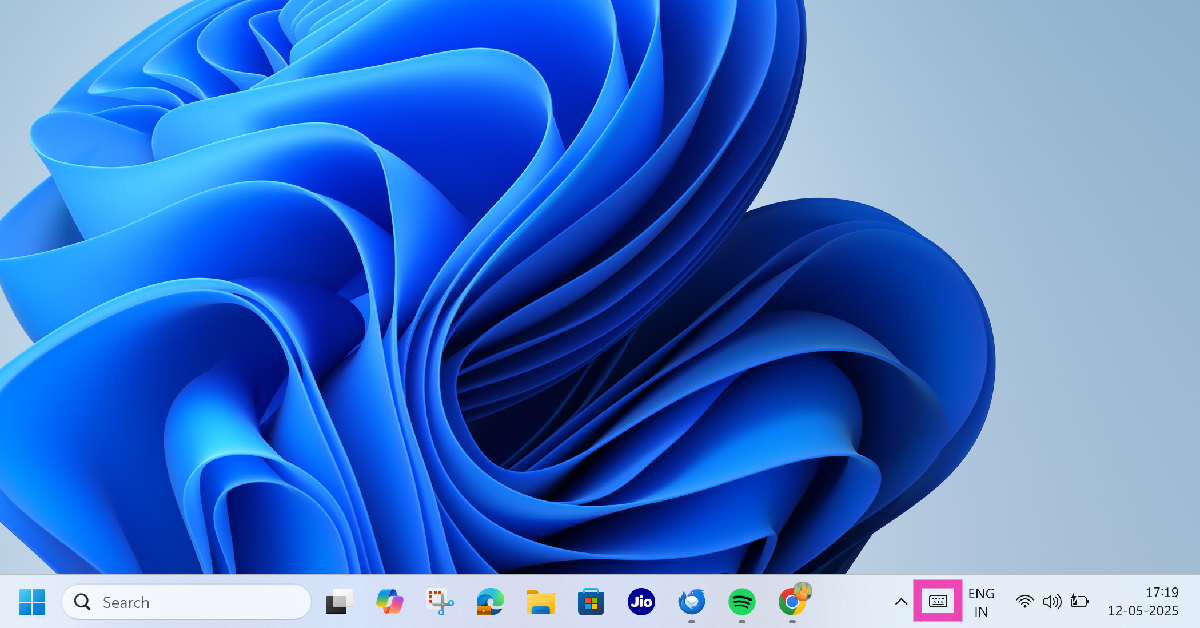
Task: Open File Explorer from the taskbar
Action: pyautogui.click(x=541, y=602)
